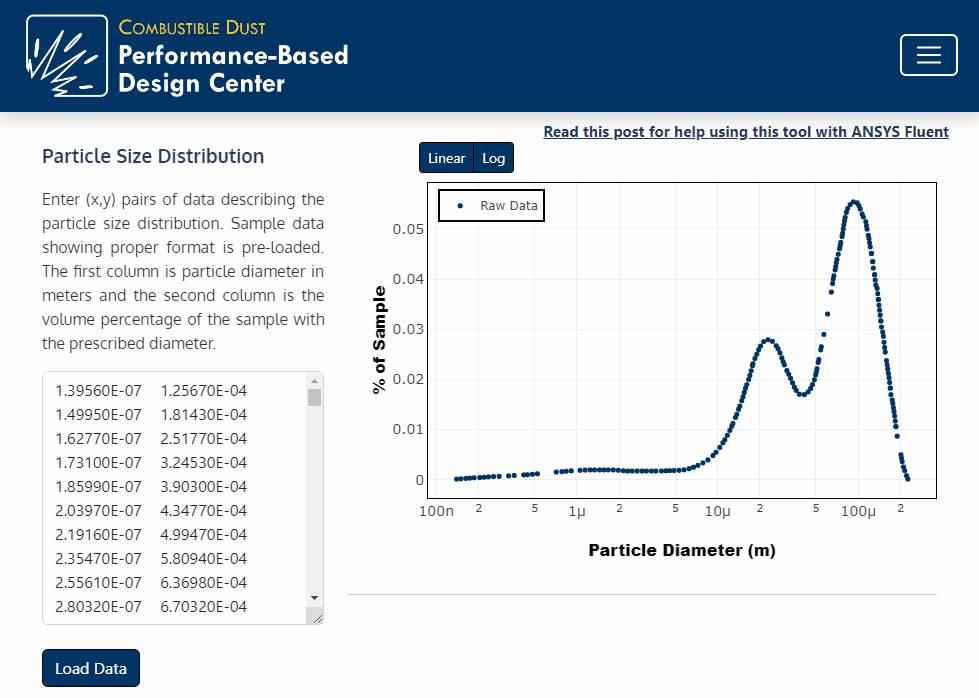Click value 4.34770E-04 in data
The image size is (979, 698).
(x=204, y=511)
